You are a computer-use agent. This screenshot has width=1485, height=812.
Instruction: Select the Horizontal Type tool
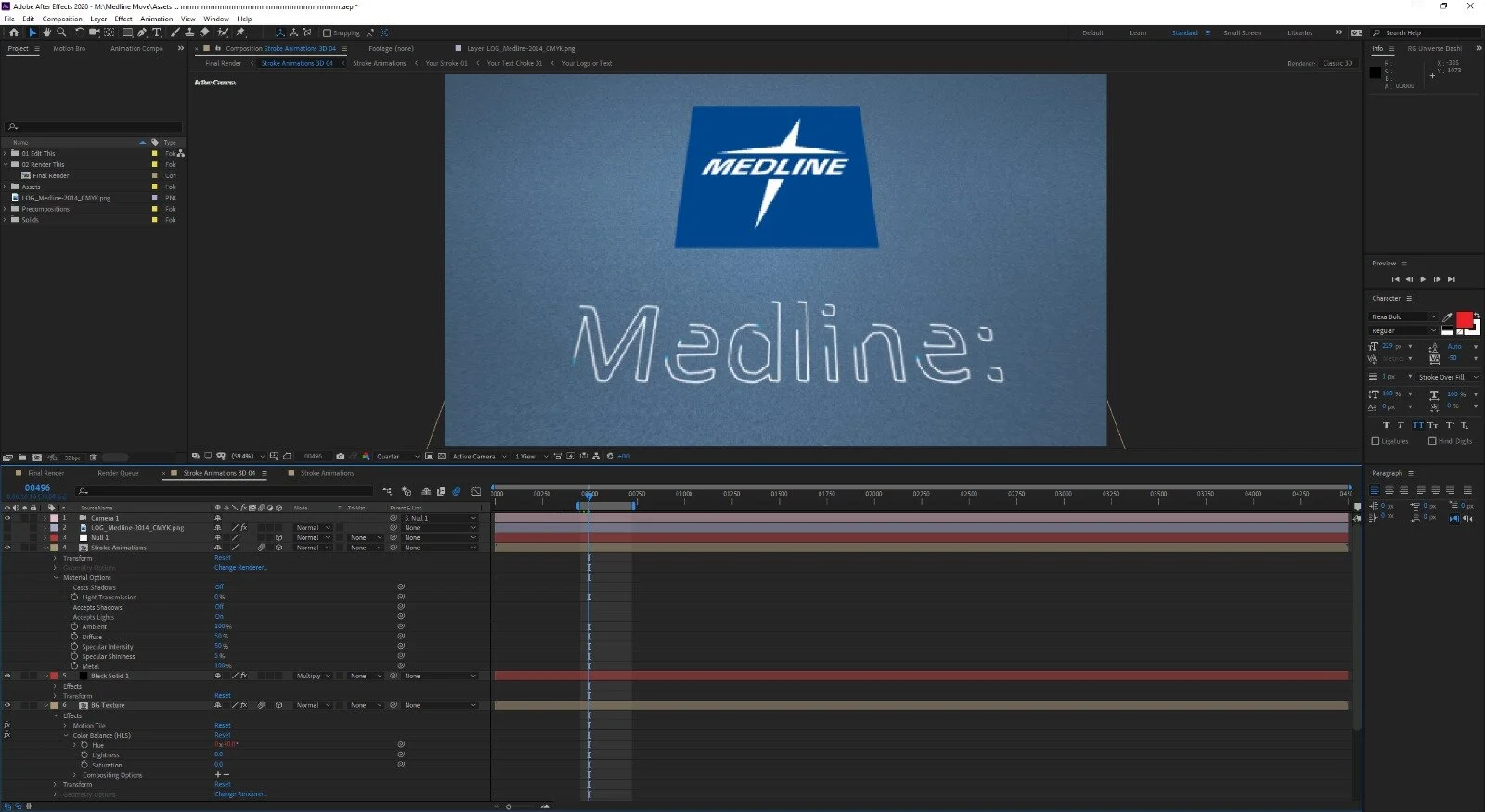157,32
